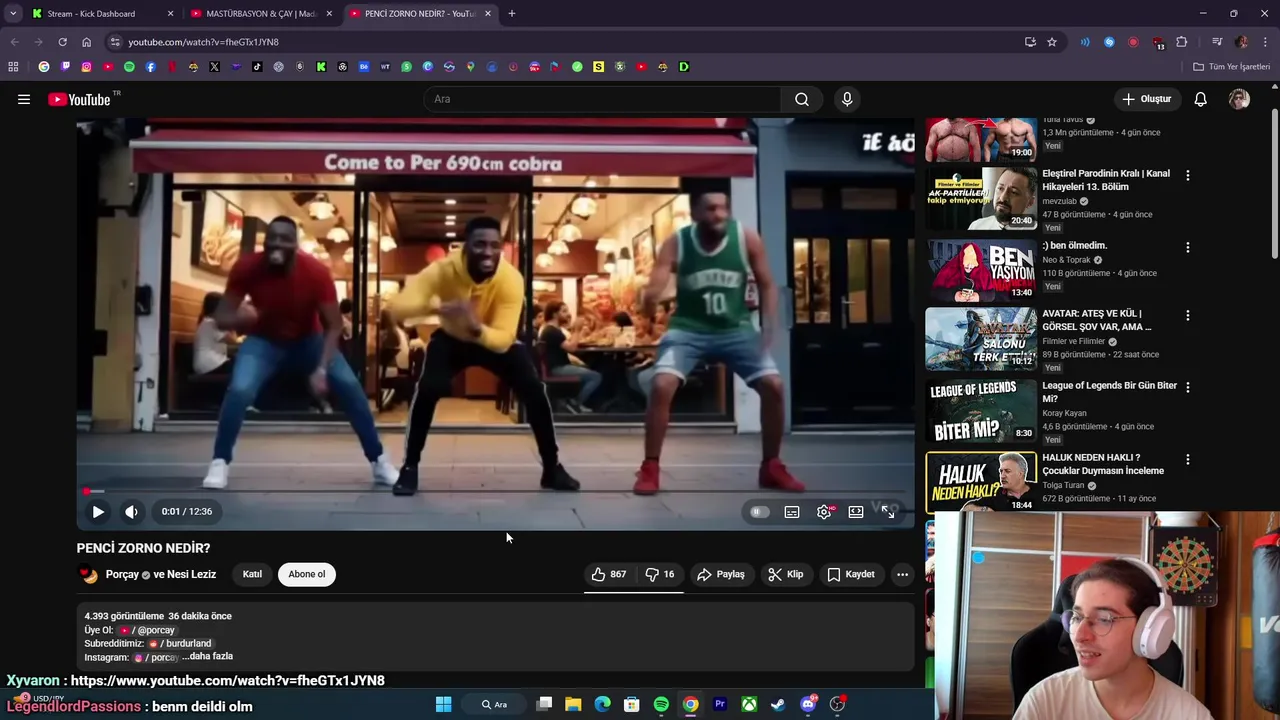Enter fullscreen mode in the player

click(888, 512)
